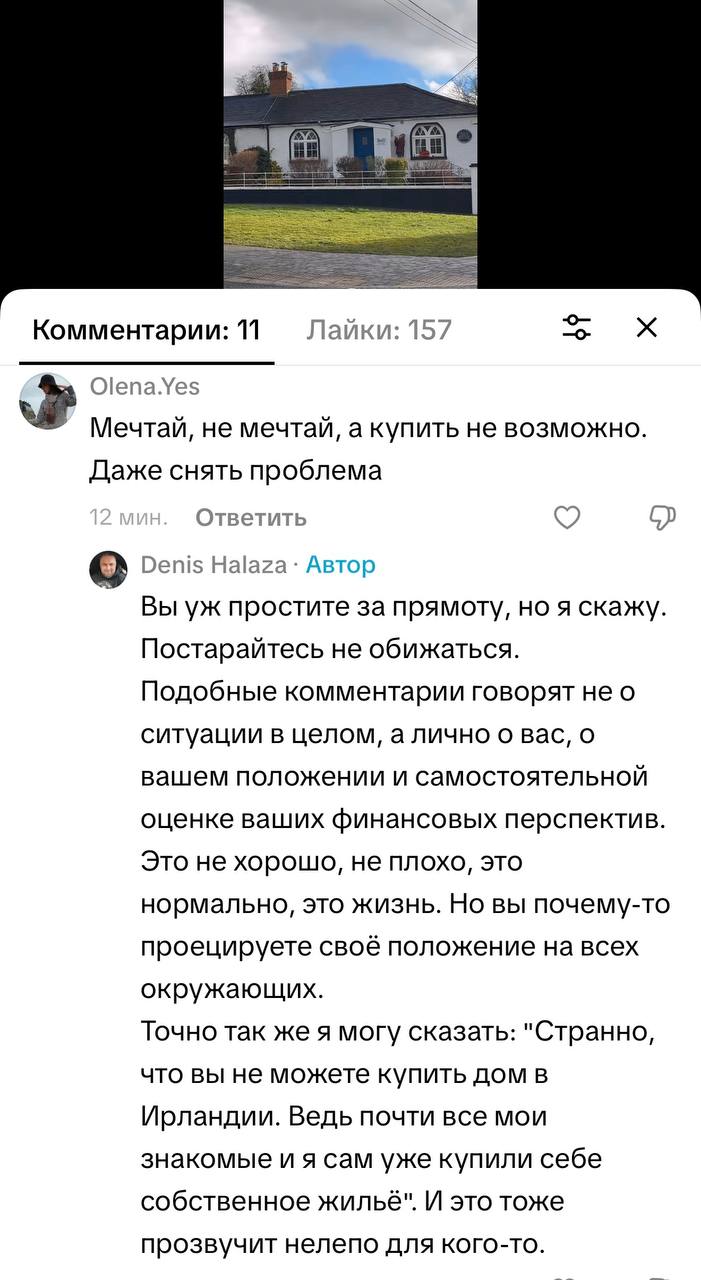
Task: Tap the Olena.Yes username
Action: tap(145, 387)
